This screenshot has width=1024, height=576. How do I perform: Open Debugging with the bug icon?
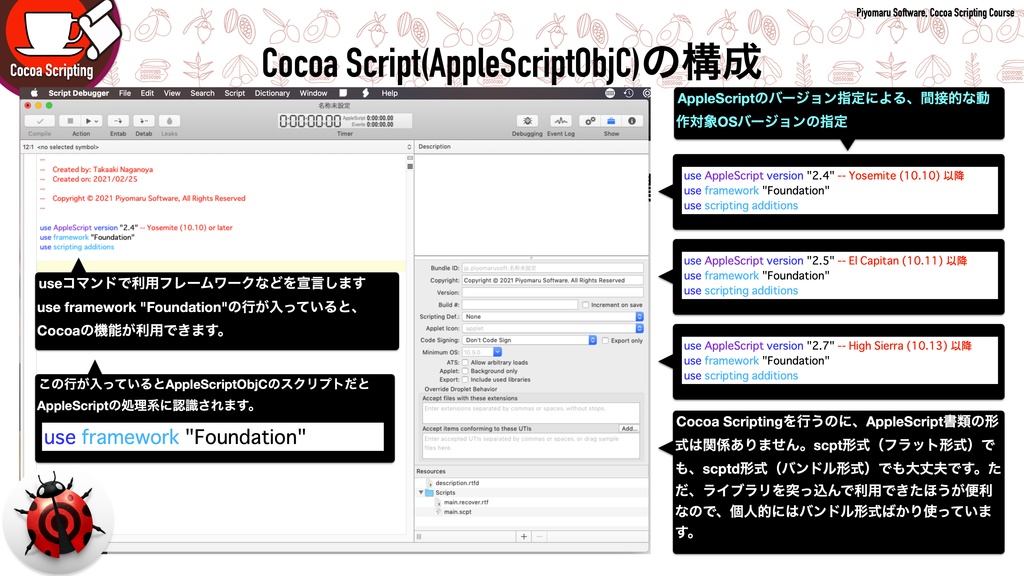coord(528,121)
